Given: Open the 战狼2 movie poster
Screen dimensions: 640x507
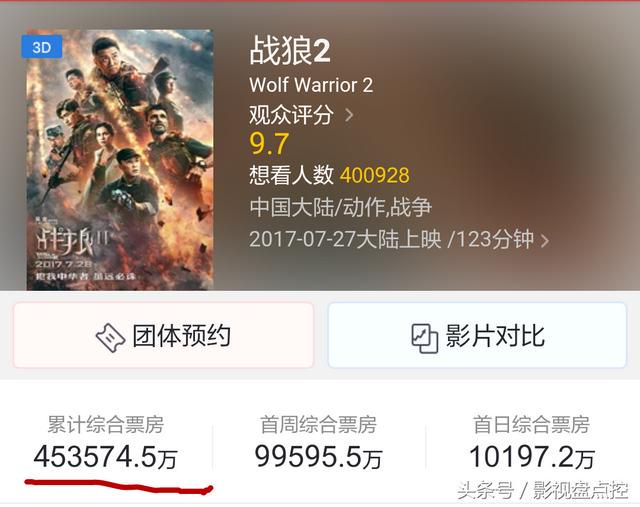Looking at the screenshot, I should (x=120, y=160).
